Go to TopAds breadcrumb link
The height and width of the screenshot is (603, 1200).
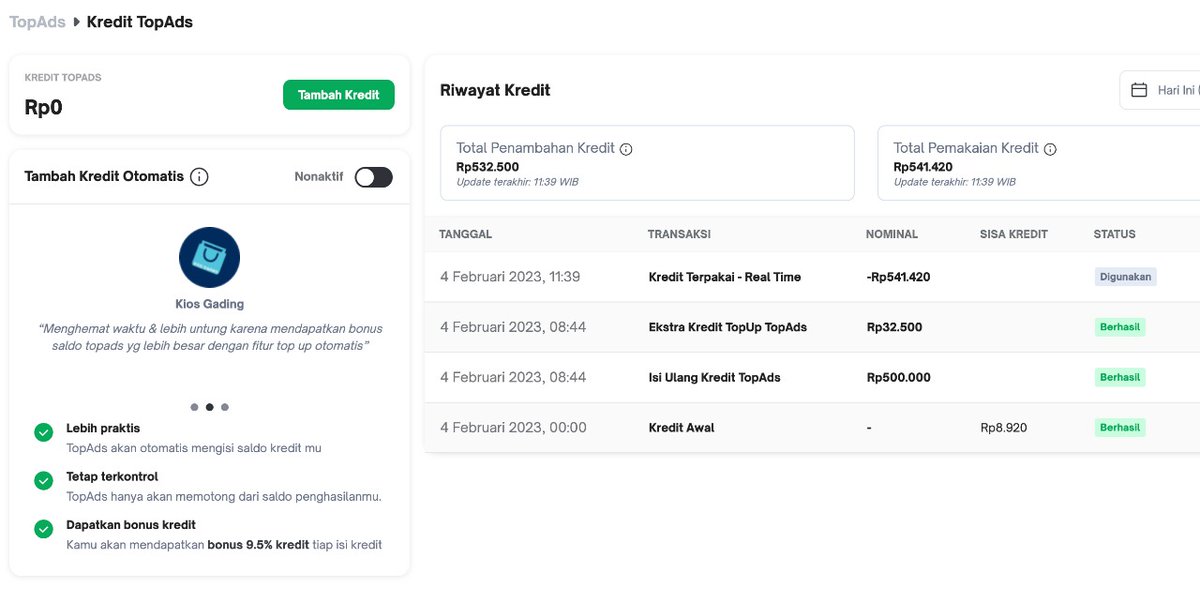37,22
